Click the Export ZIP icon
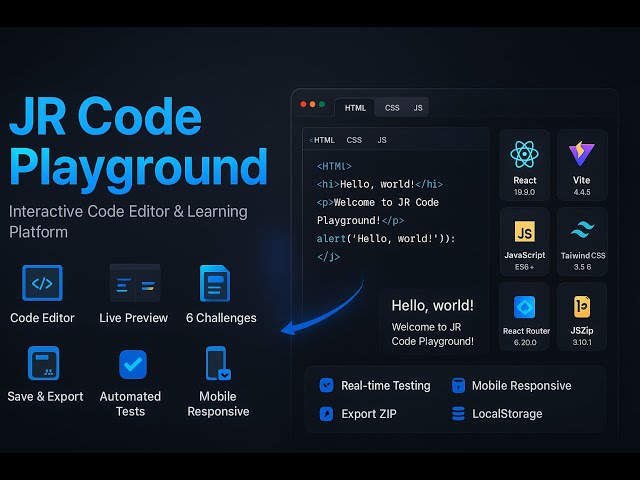640x480 pixels. tap(327, 414)
